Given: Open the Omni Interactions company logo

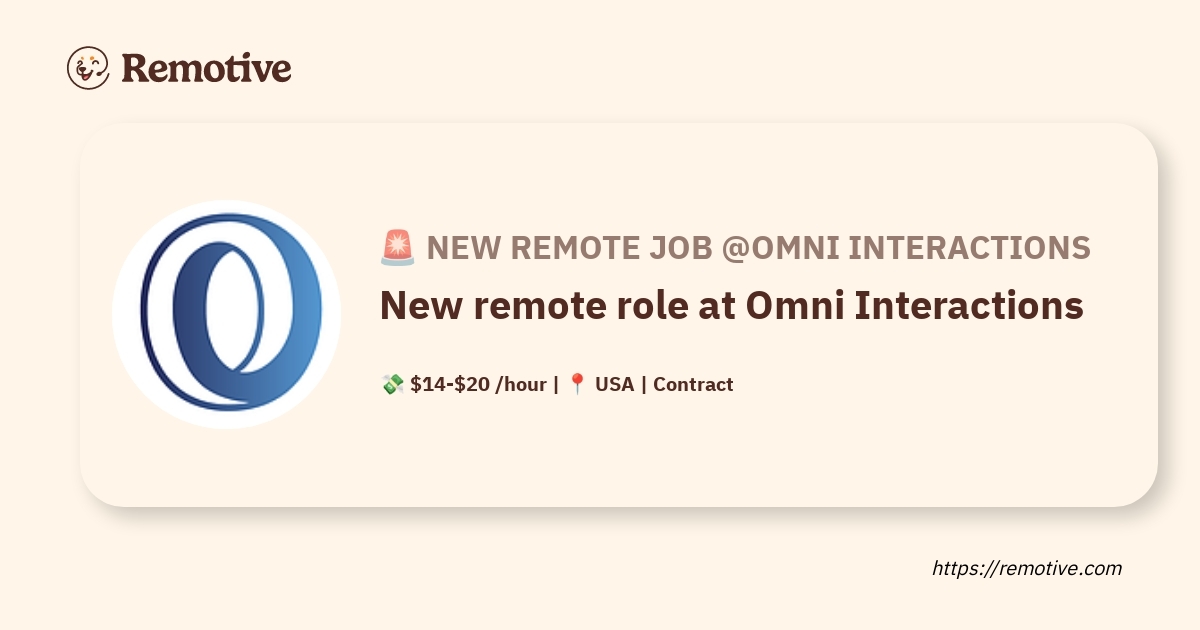Looking at the screenshot, I should click(227, 314).
